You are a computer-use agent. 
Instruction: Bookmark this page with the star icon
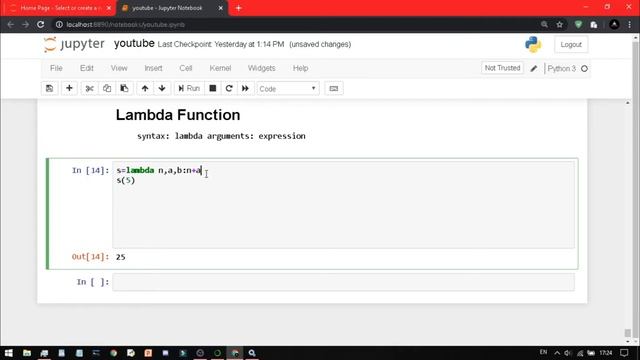tap(560, 24)
